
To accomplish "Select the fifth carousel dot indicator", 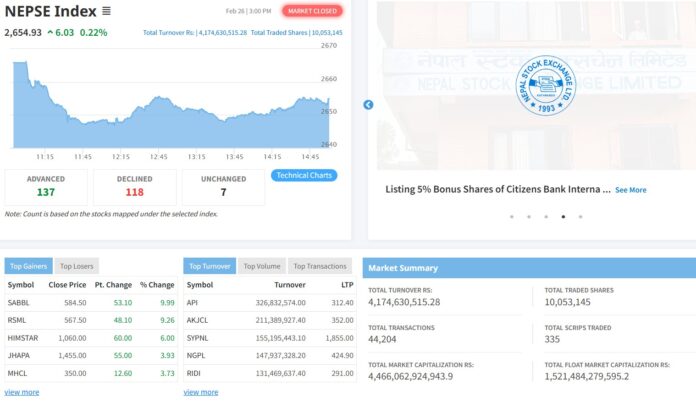I will tap(579, 216).
